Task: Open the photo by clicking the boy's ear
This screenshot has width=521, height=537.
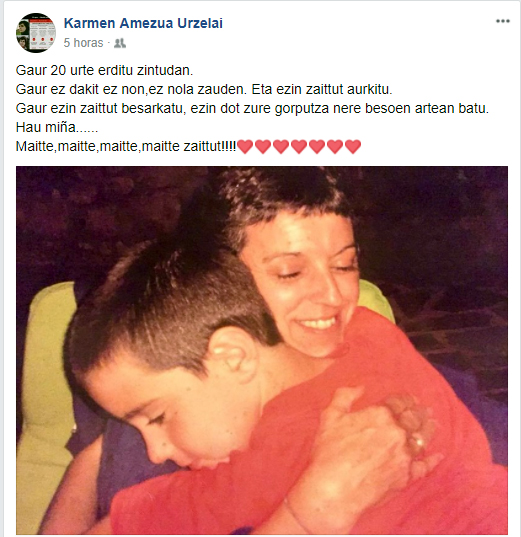Action: click(x=231, y=353)
